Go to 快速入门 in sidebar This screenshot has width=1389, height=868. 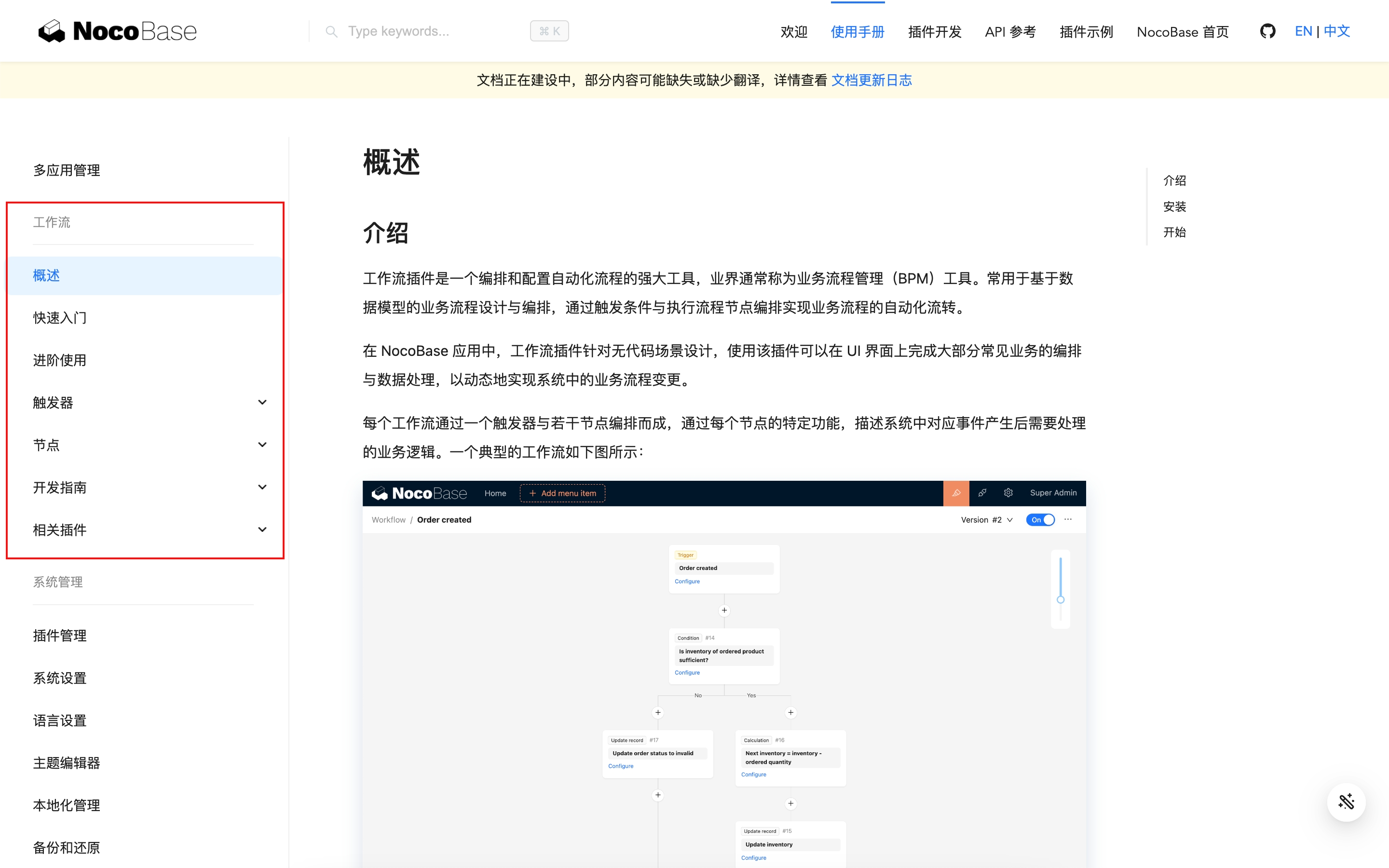coord(60,317)
